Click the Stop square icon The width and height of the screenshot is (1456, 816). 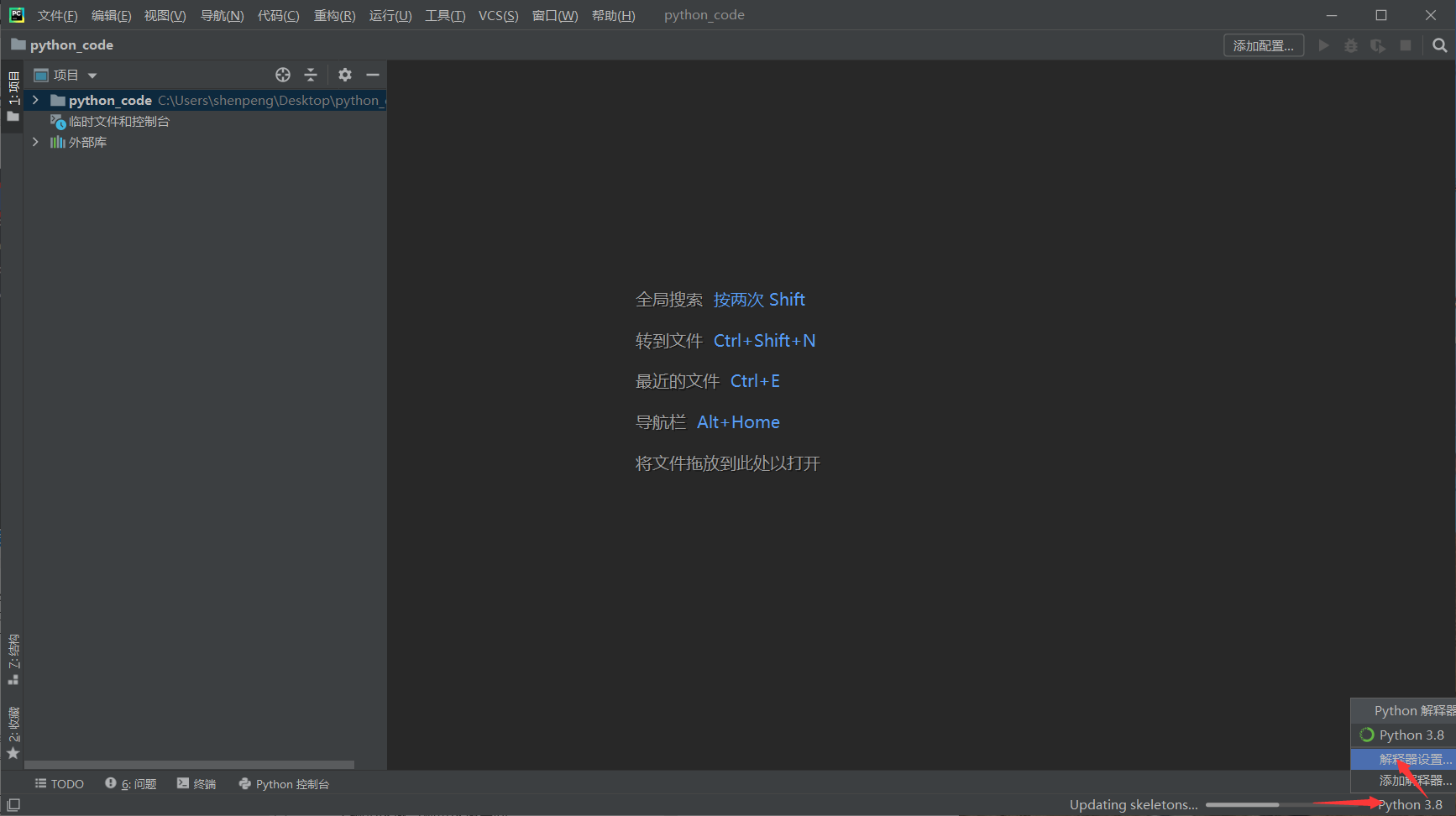[x=1406, y=45]
